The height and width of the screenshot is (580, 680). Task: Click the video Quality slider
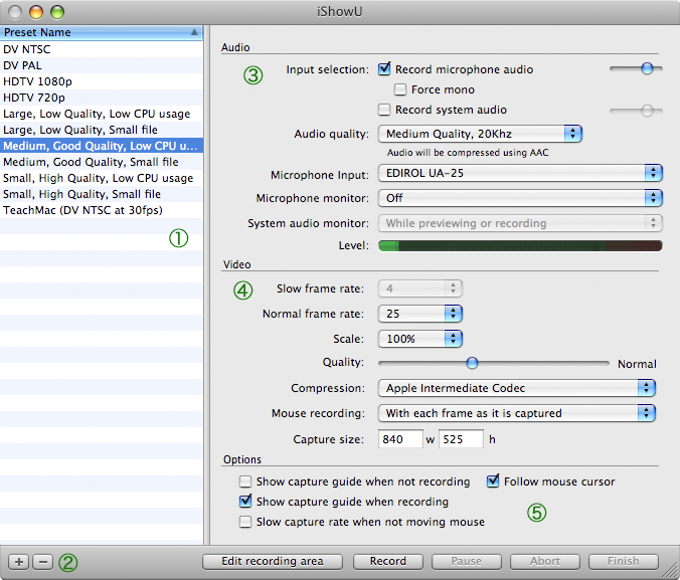(494, 363)
